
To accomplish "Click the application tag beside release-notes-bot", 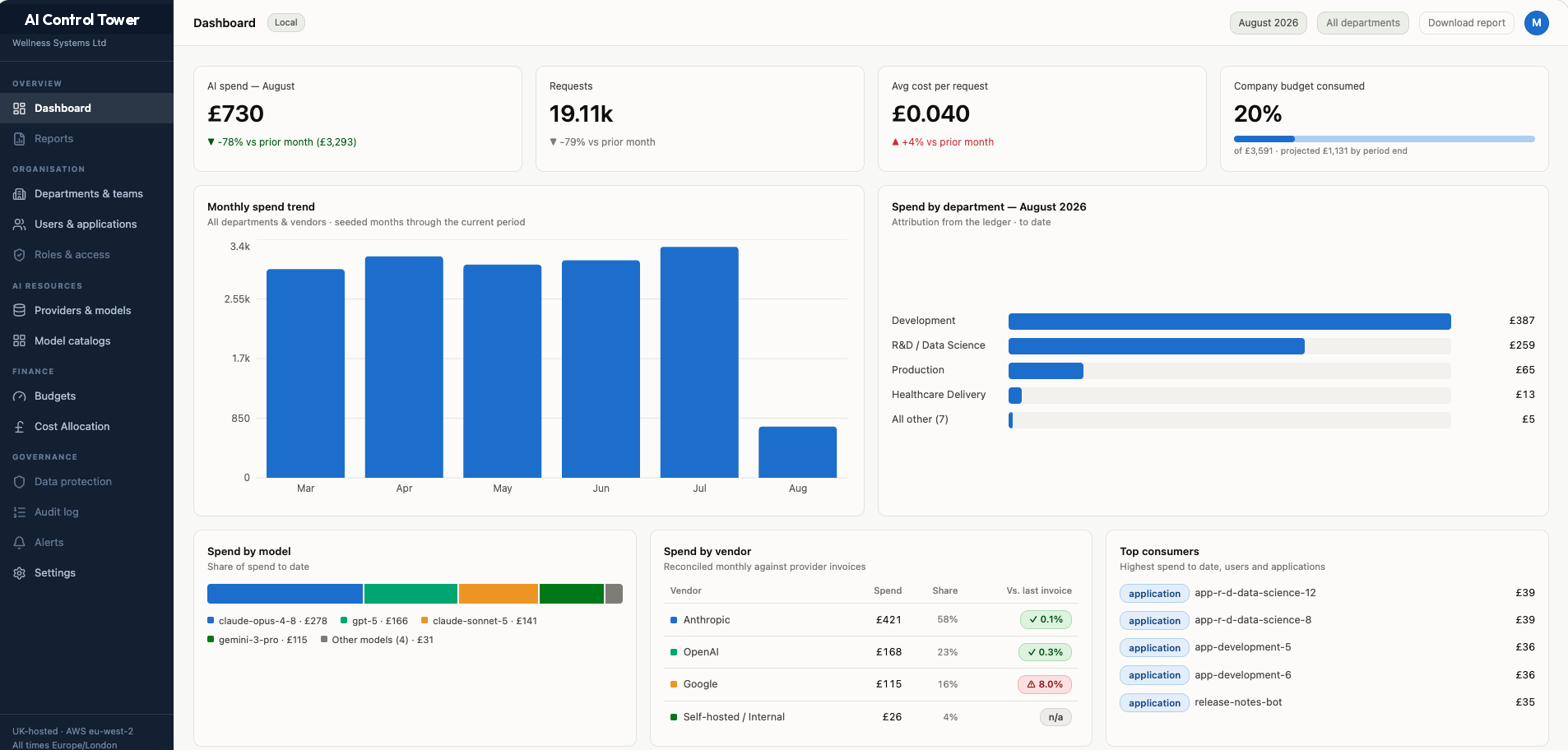I will tap(1154, 703).
